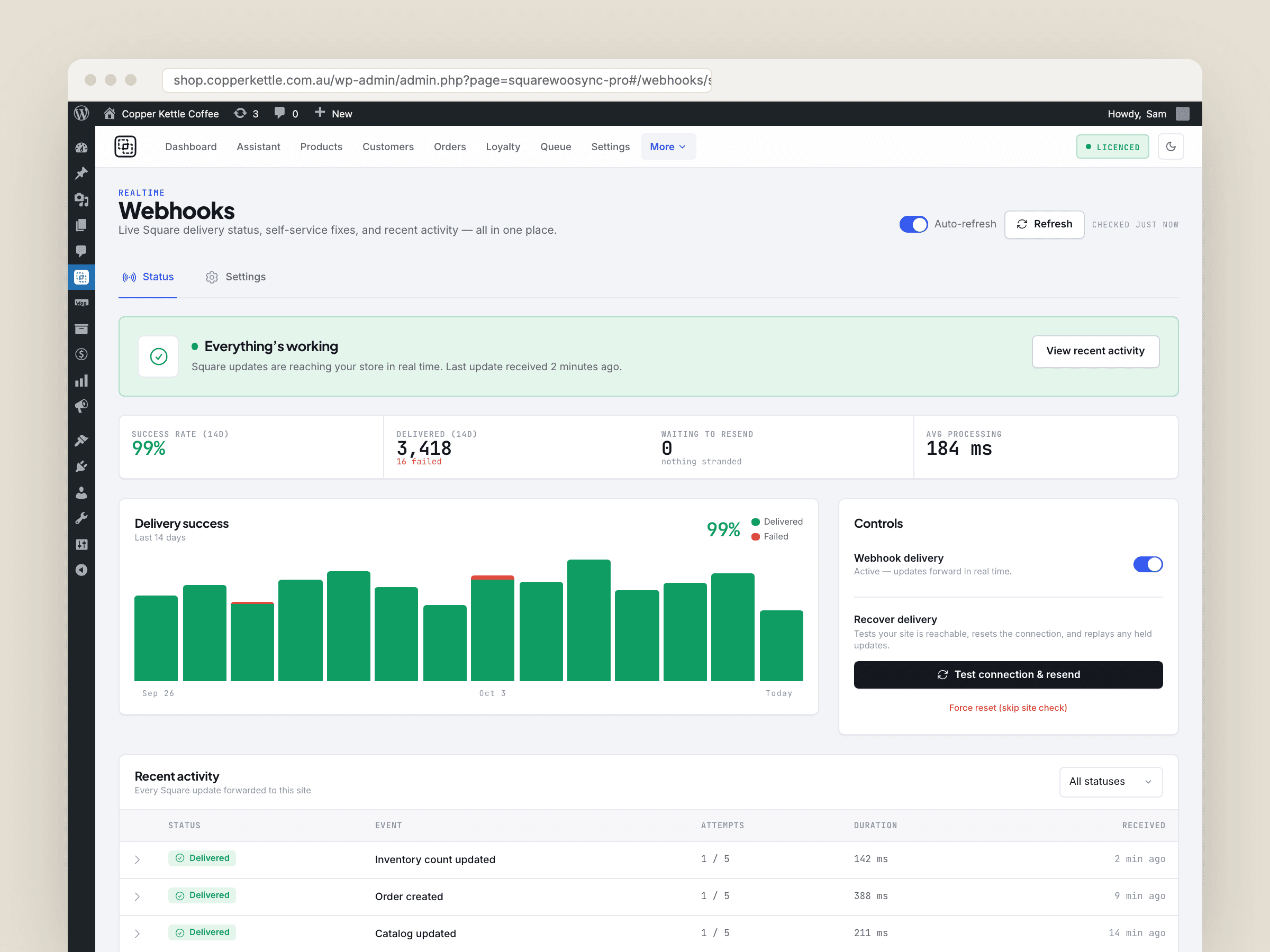Open Appearance brush sidebar icon
Image resolution: width=1270 pixels, height=952 pixels.
(x=81, y=440)
